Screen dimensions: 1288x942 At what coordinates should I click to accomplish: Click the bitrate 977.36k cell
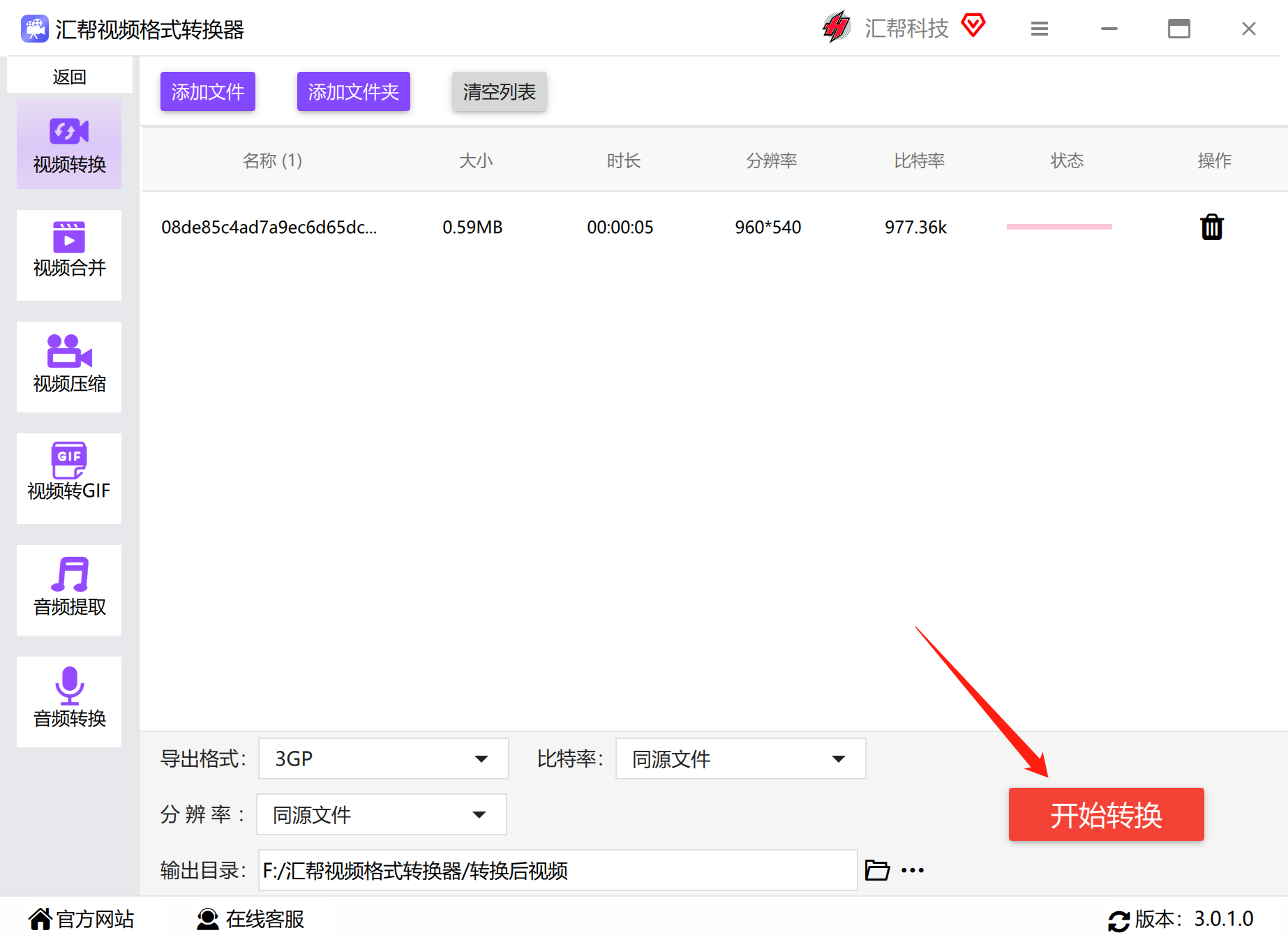click(916, 227)
